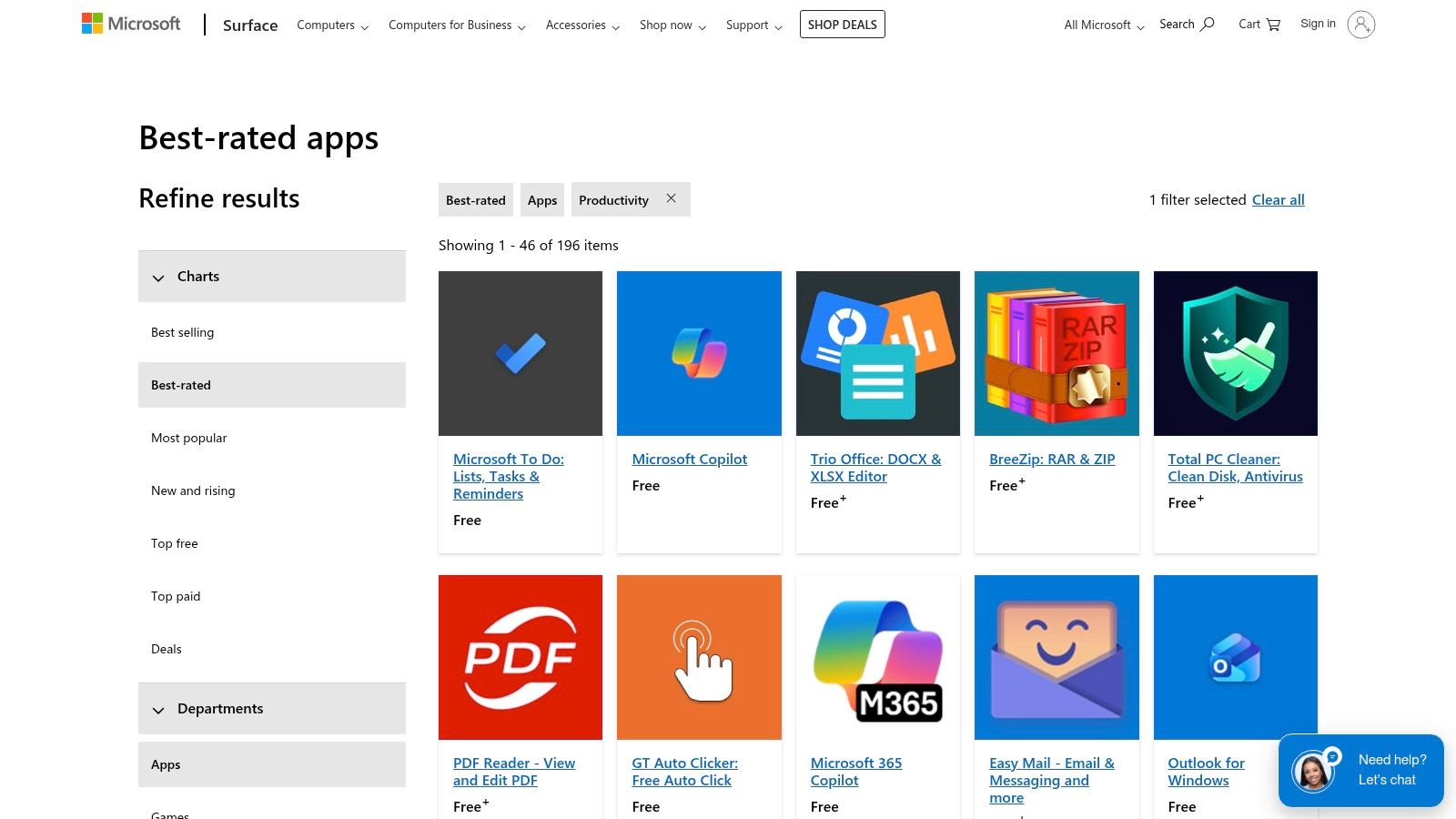Click the Microsoft Copilot app tile

[x=698, y=353]
